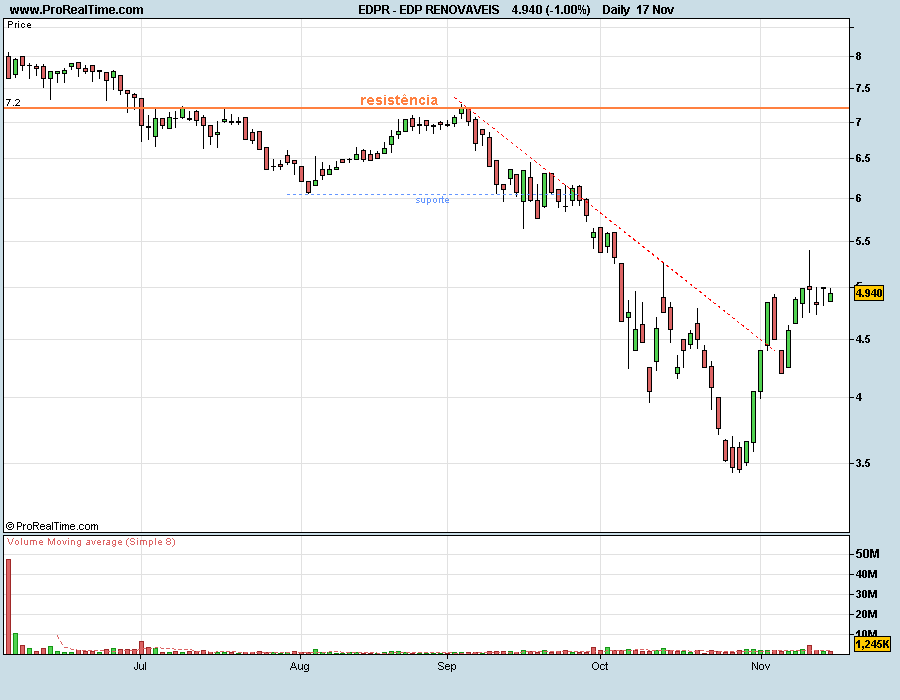Screen dimensions: 900x700
Task: Click the Price panel label
Action: coord(20,25)
